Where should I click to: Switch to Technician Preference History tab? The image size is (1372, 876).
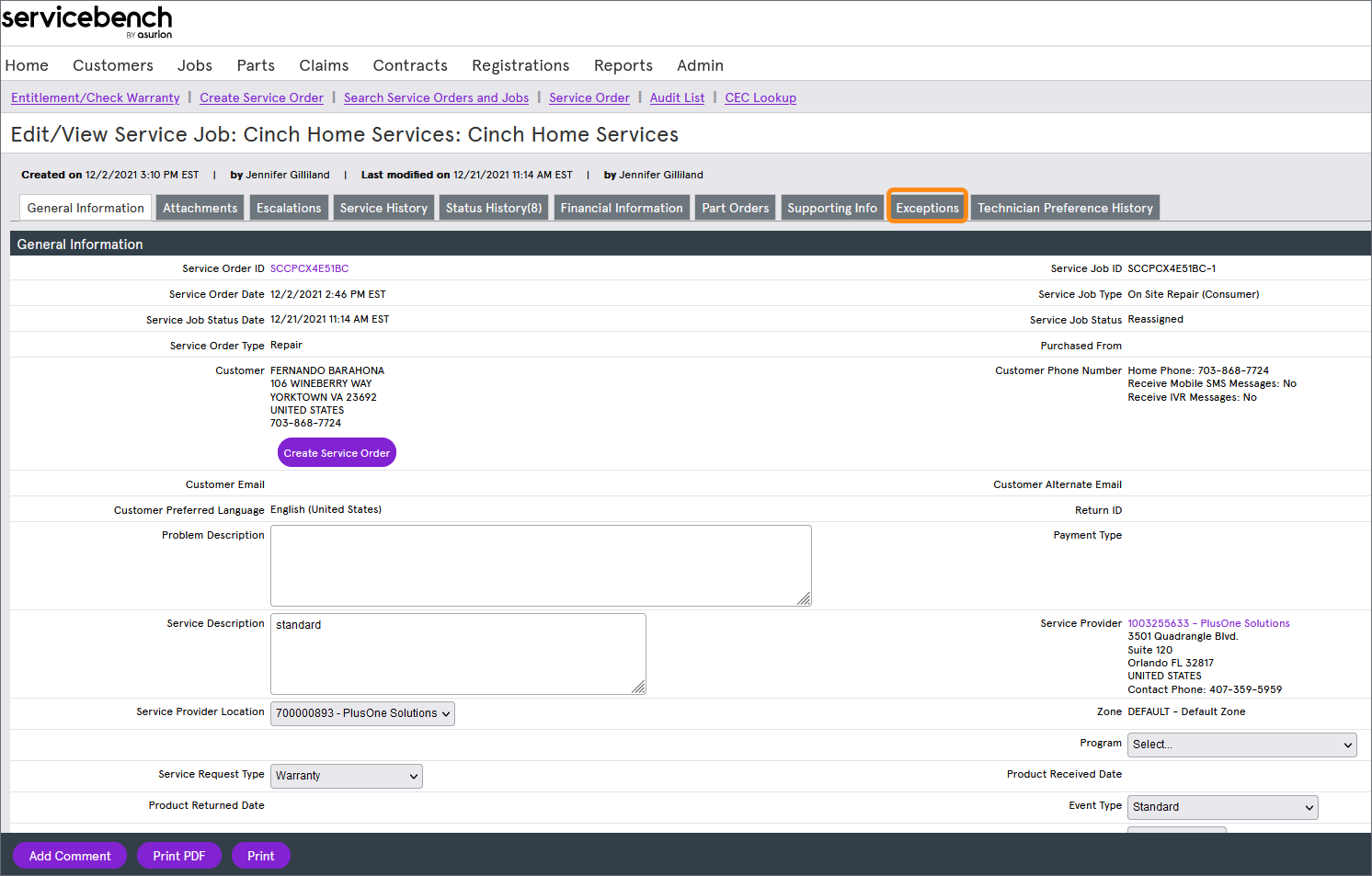pos(1065,208)
